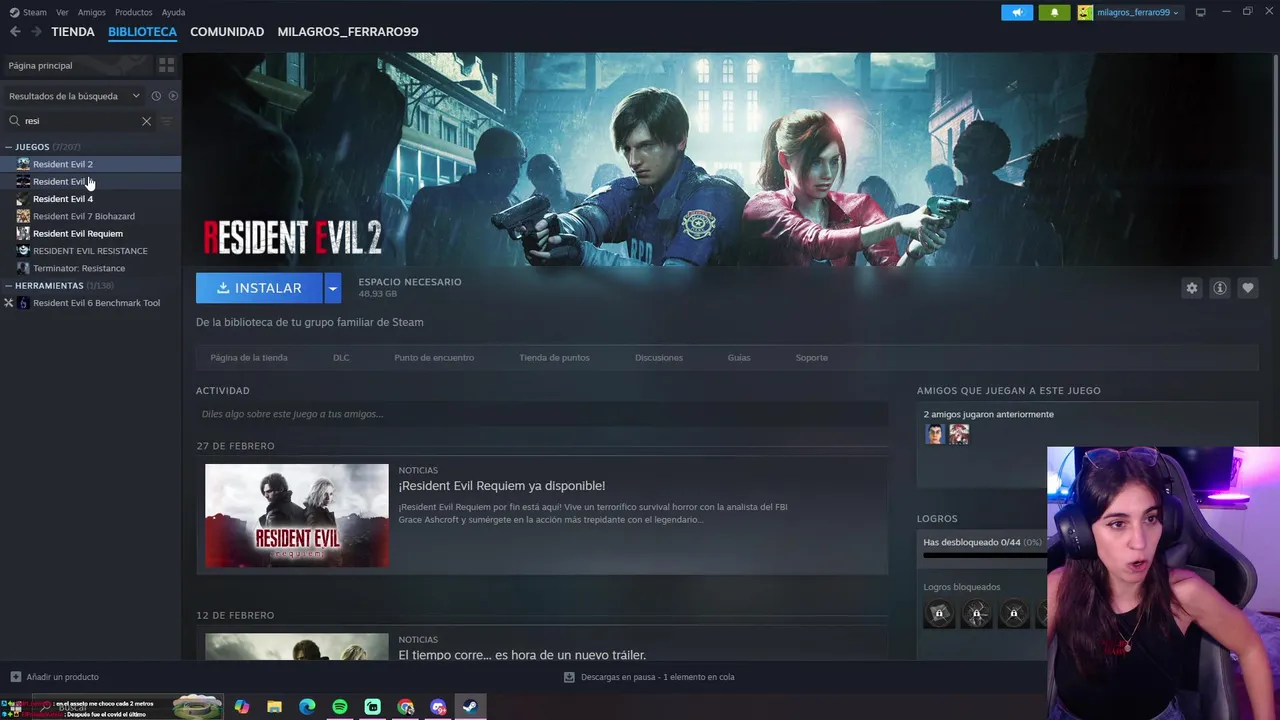1280x720 pixels.
Task: Click the recent activity clock filter
Action: tap(156, 96)
